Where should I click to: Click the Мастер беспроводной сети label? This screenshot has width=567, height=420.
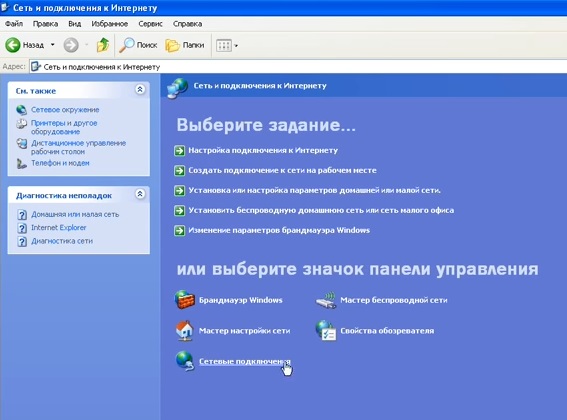394,300
